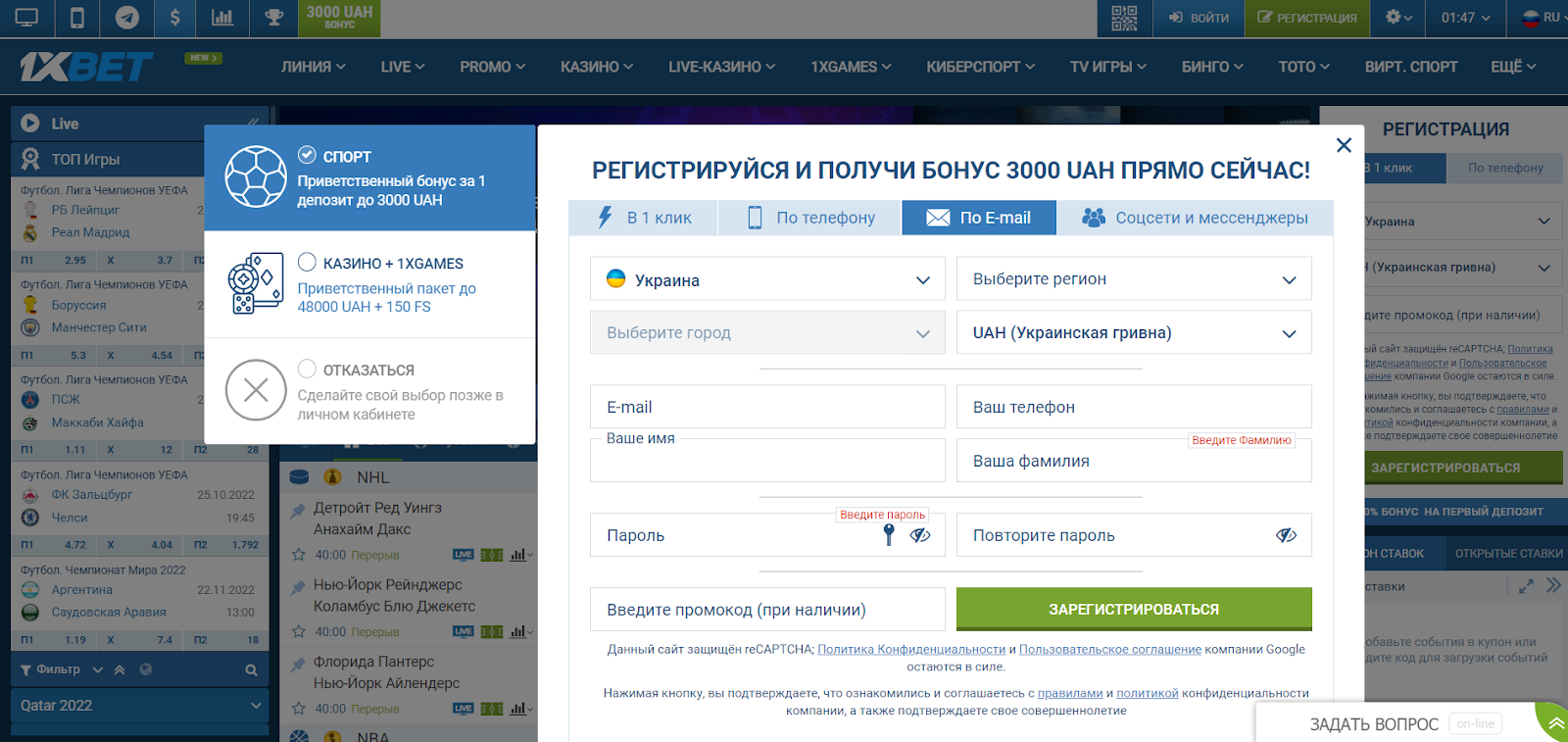
Task: Click the NHL league puck icon
Action: click(x=300, y=477)
